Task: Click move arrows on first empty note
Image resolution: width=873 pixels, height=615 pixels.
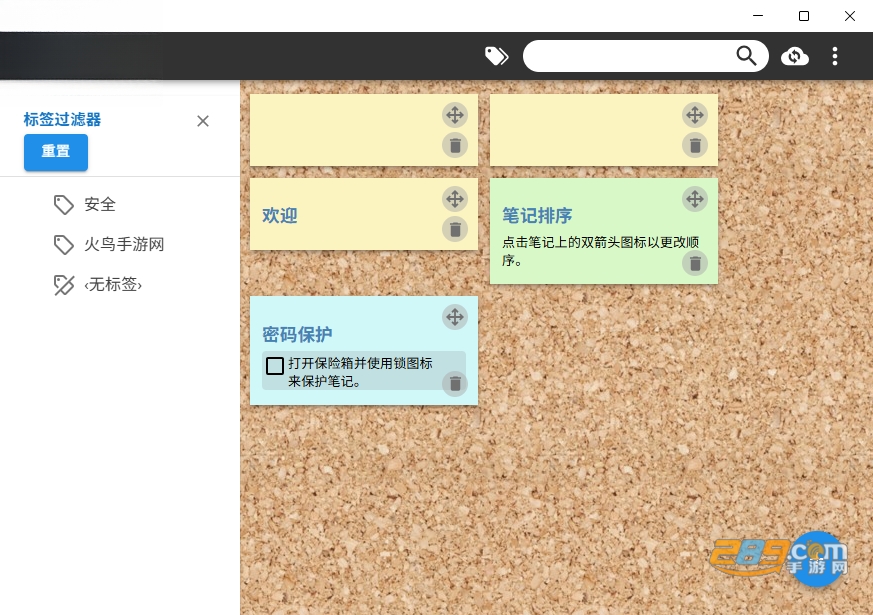Action: (x=455, y=115)
